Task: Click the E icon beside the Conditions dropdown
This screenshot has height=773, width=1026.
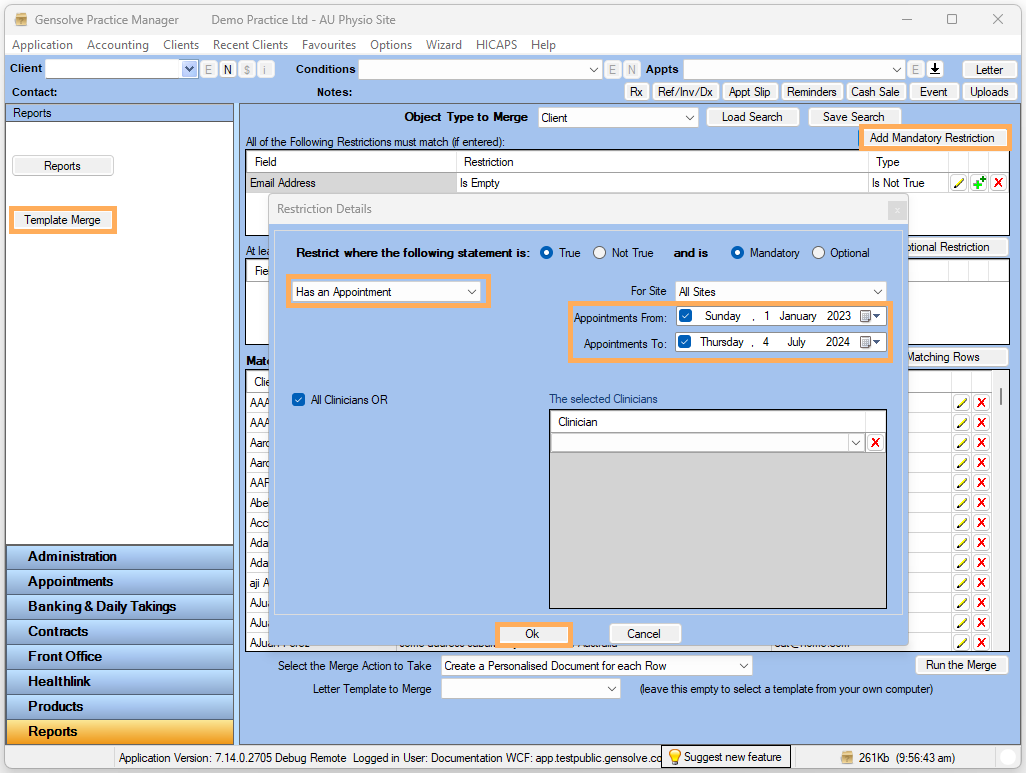Action: tap(612, 69)
